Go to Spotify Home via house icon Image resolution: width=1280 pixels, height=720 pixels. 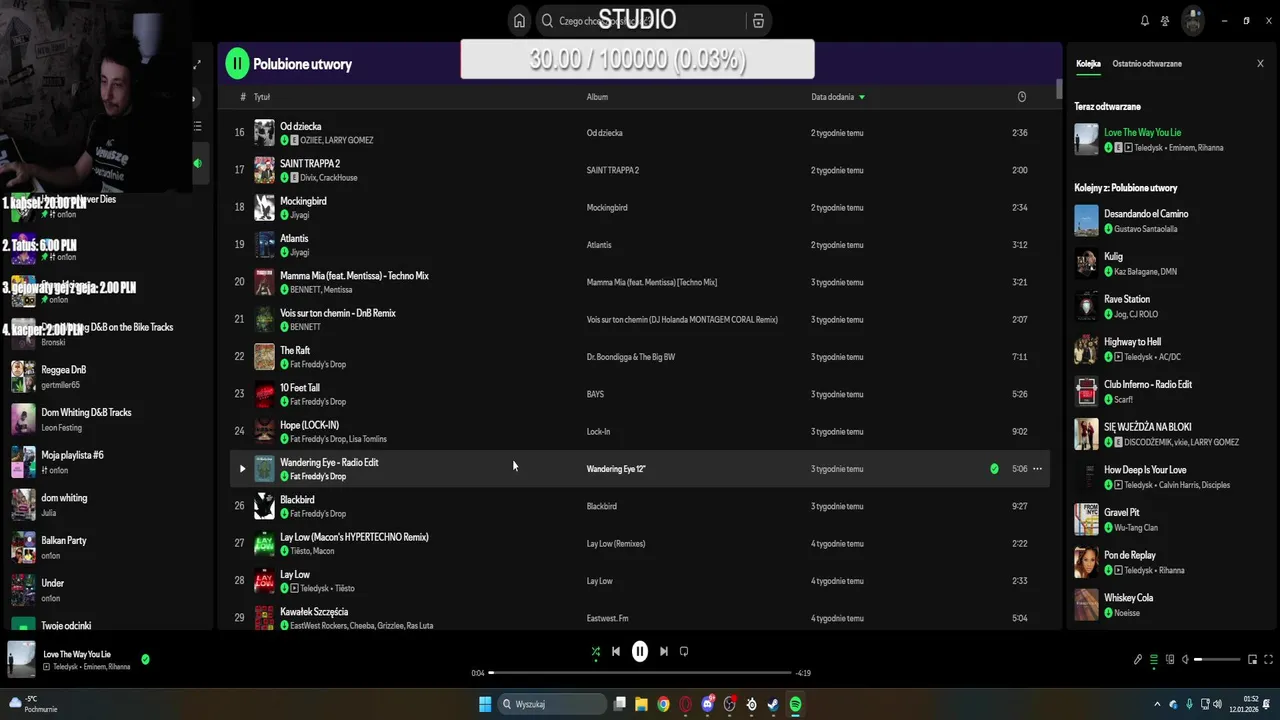click(519, 21)
